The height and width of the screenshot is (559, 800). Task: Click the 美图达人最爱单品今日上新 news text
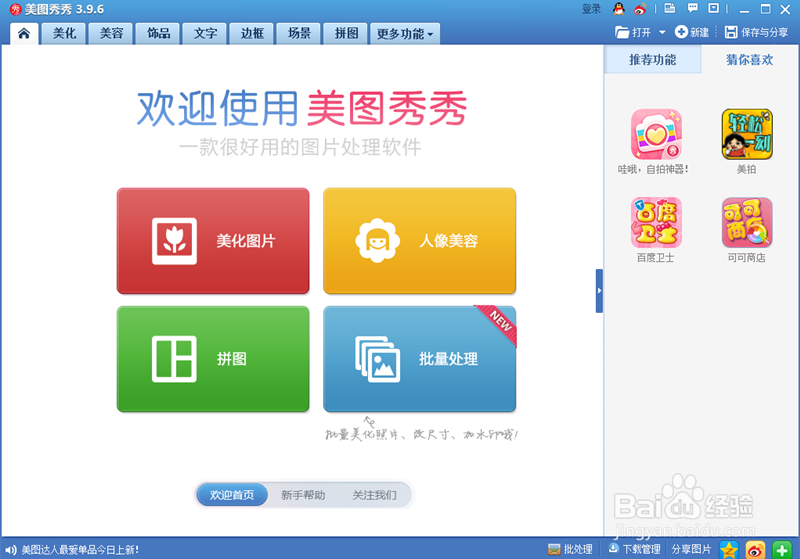click(x=80, y=550)
